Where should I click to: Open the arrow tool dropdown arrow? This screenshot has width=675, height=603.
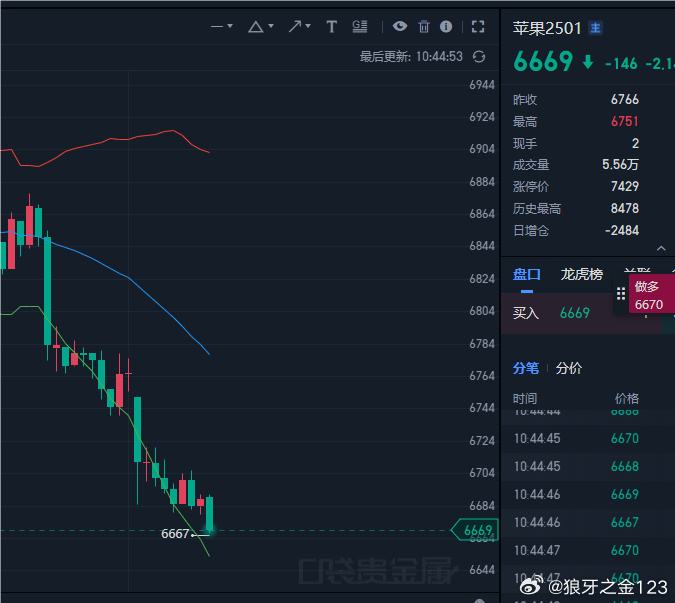(x=308, y=26)
